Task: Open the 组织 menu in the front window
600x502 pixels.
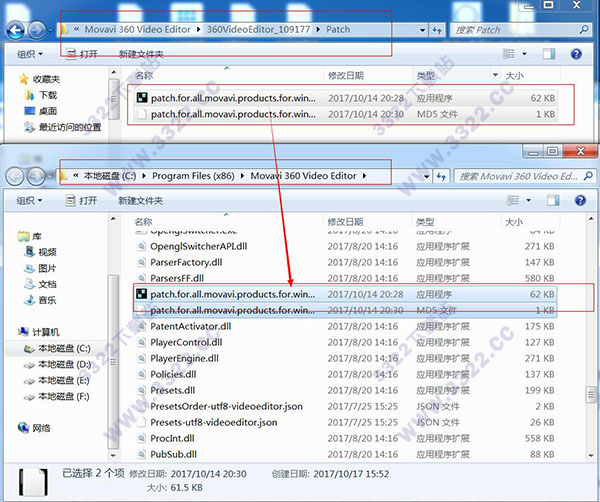Action: coord(29,200)
